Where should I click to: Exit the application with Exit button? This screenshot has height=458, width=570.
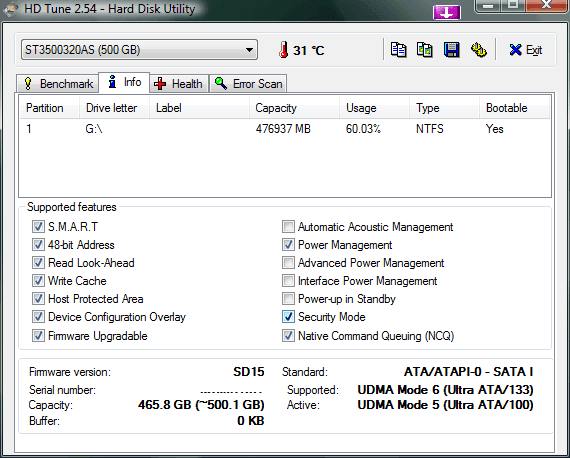[526, 50]
